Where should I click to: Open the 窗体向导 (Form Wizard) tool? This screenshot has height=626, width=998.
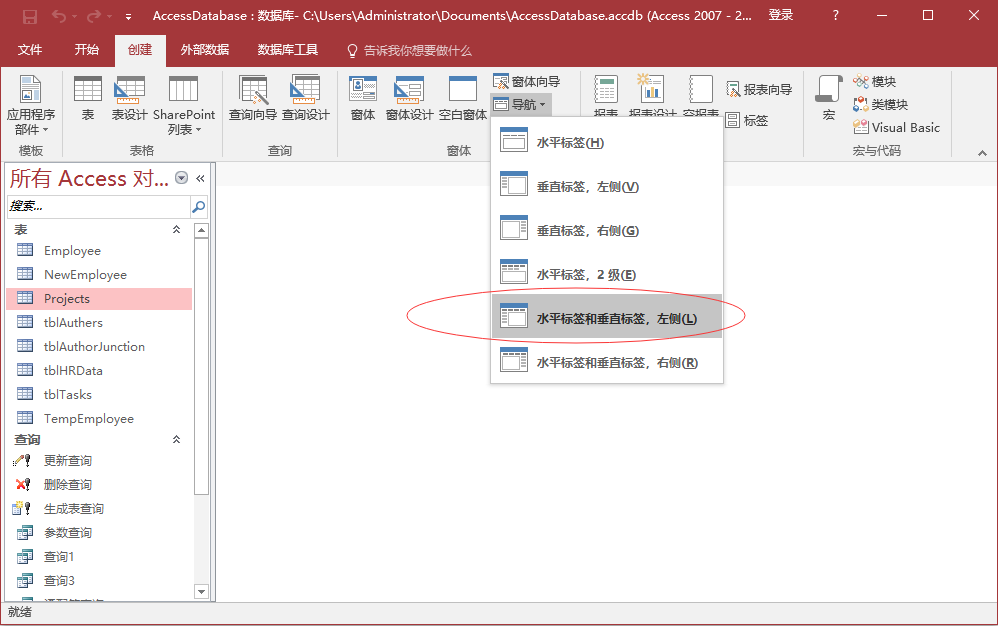point(527,82)
